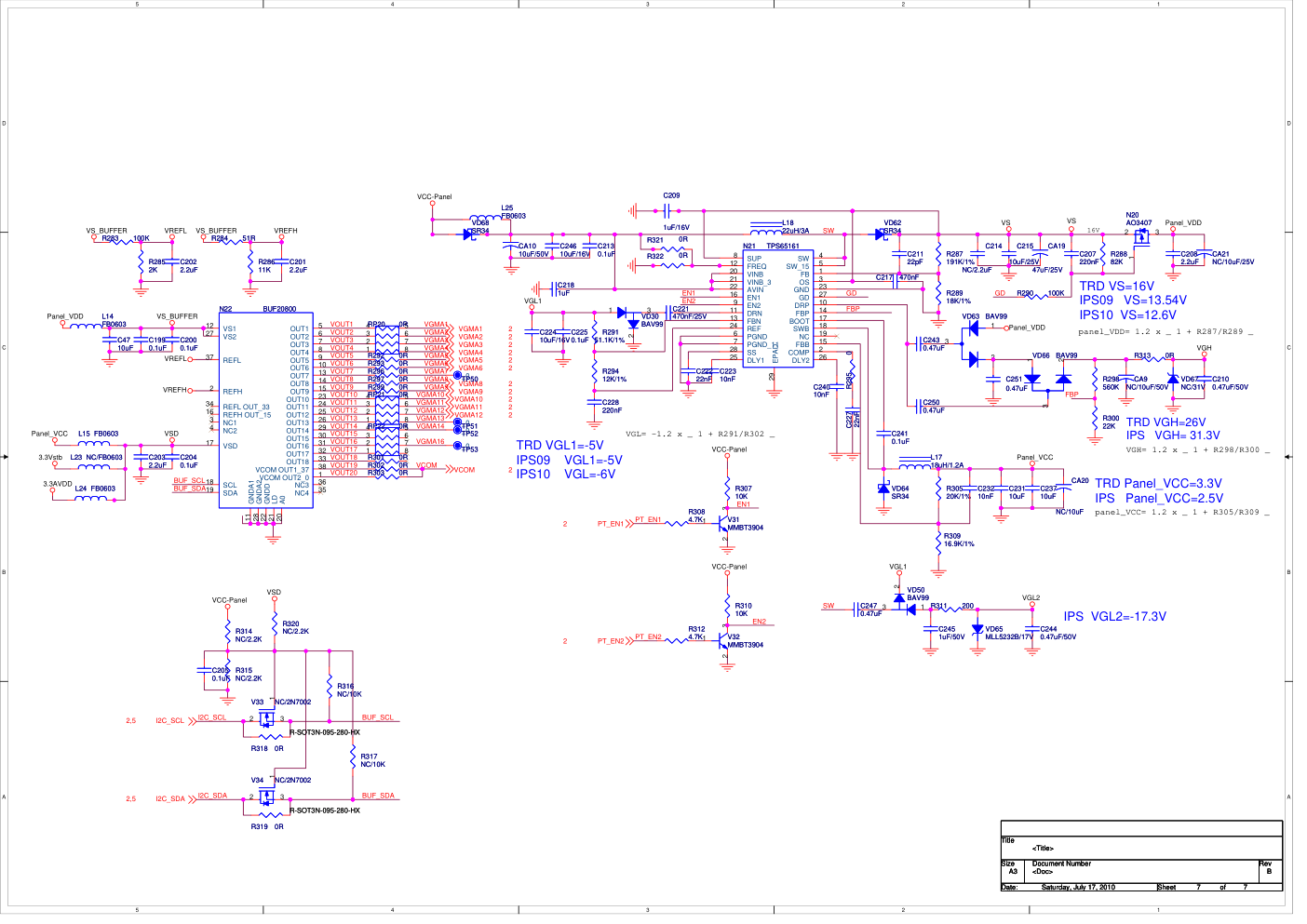Click the blue note 'IPS09 VS=13.54V'
The image size is (1307, 924).
[x=1133, y=301]
